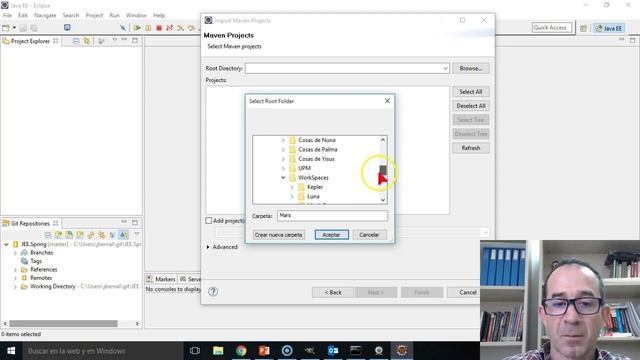Open File Explorer from the taskbar

218,351
